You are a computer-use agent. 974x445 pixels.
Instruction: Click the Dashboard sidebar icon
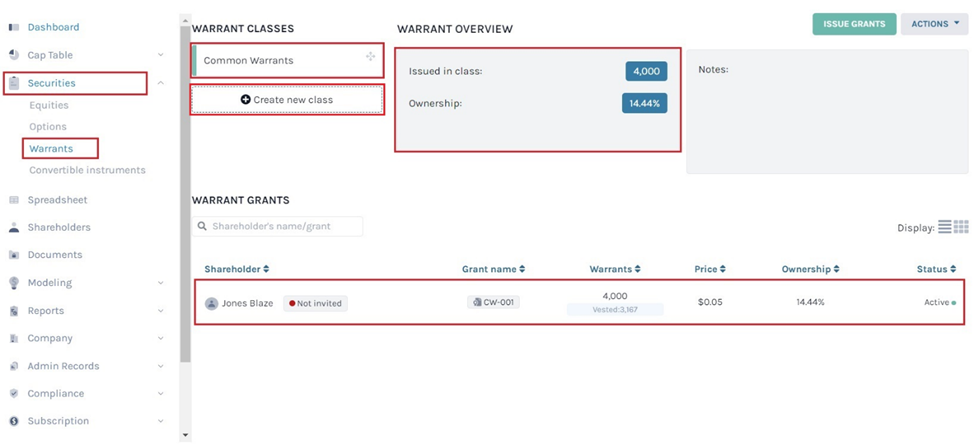coord(14,27)
